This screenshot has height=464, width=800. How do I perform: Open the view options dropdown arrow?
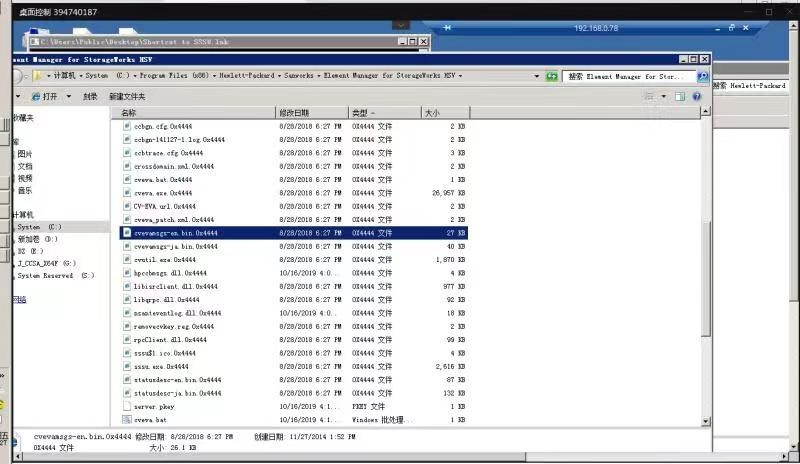(x=663, y=96)
